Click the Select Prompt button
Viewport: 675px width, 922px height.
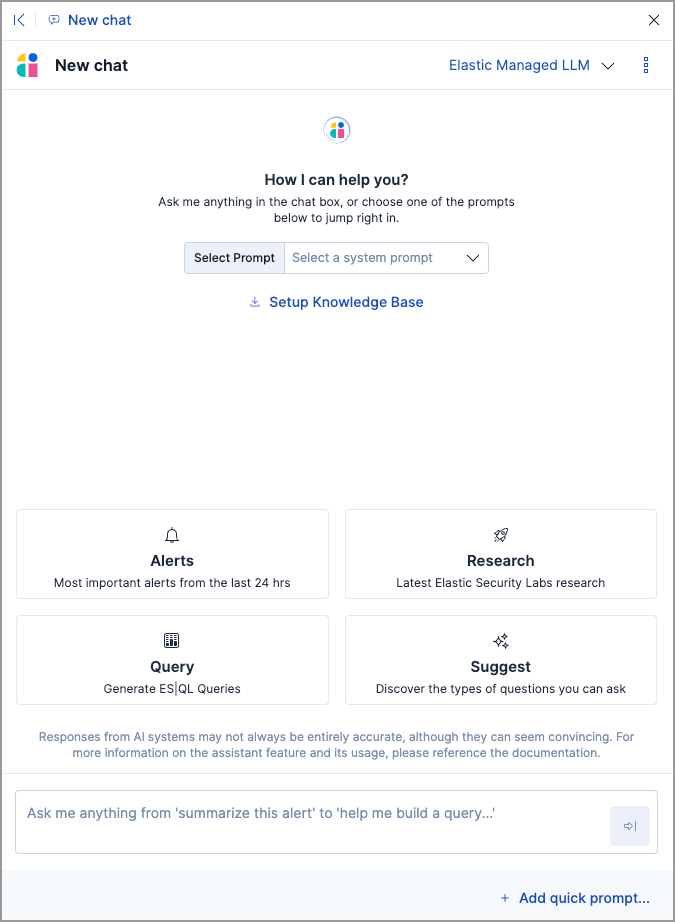tap(234, 258)
